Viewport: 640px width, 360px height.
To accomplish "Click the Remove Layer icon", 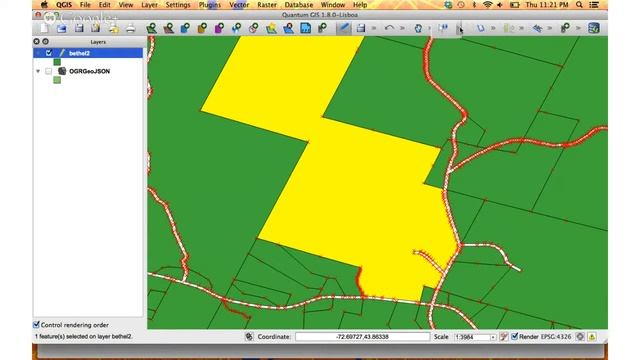I will click(288, 28).
